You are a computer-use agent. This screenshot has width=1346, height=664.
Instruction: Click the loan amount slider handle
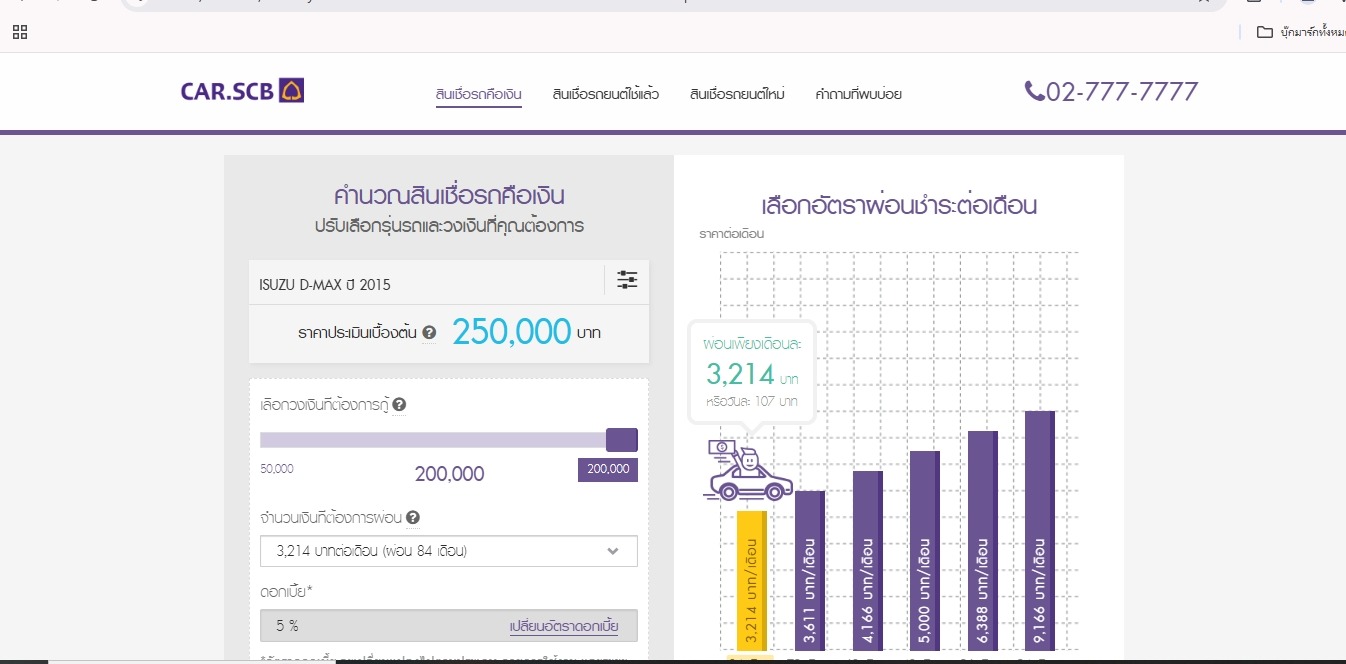click(622, 440)
